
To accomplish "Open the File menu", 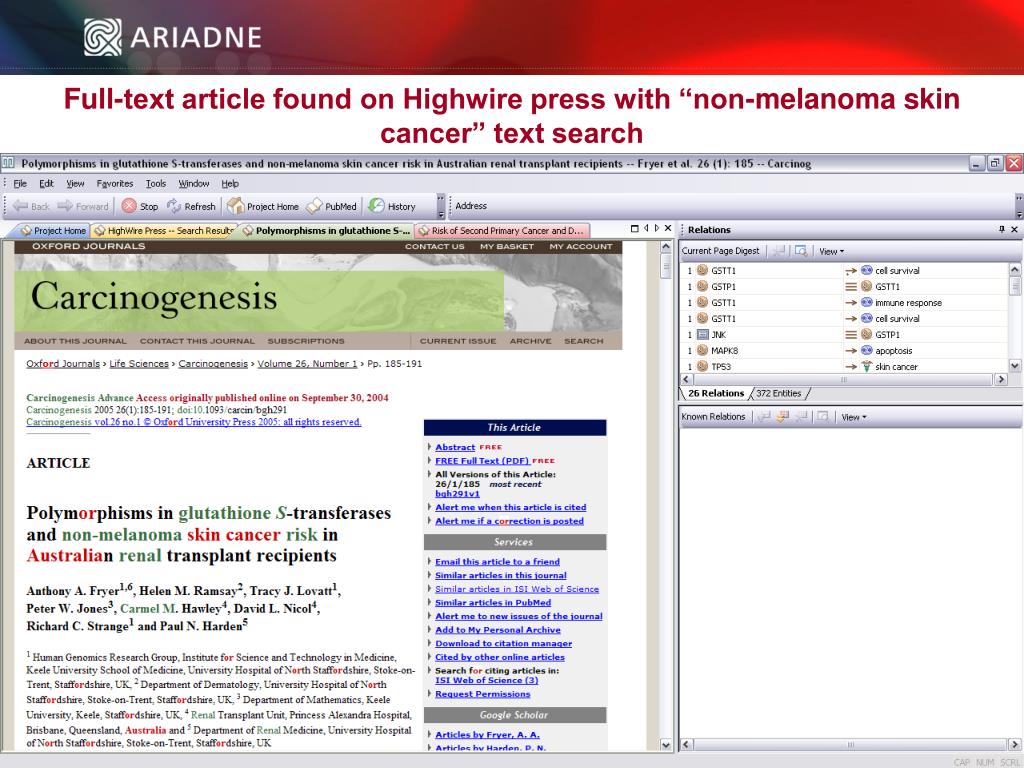I will pos(20,184).
